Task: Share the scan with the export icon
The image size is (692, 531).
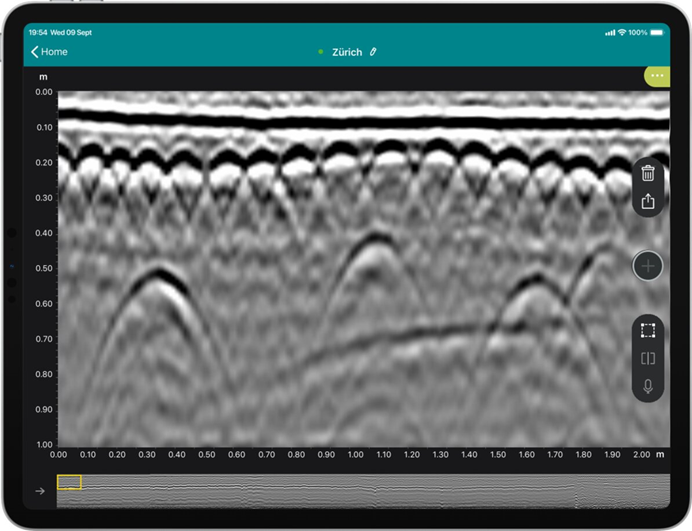Action: (x=647, y=201)
